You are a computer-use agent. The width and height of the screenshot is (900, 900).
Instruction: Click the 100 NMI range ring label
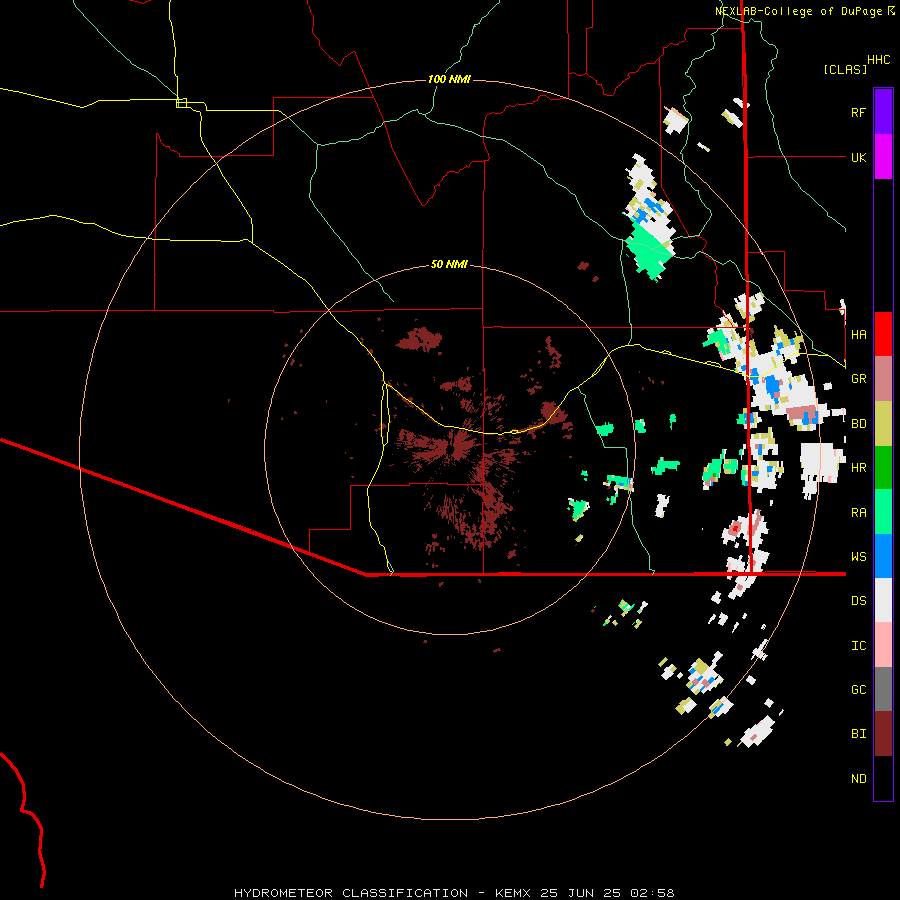(x=449, y=79)
